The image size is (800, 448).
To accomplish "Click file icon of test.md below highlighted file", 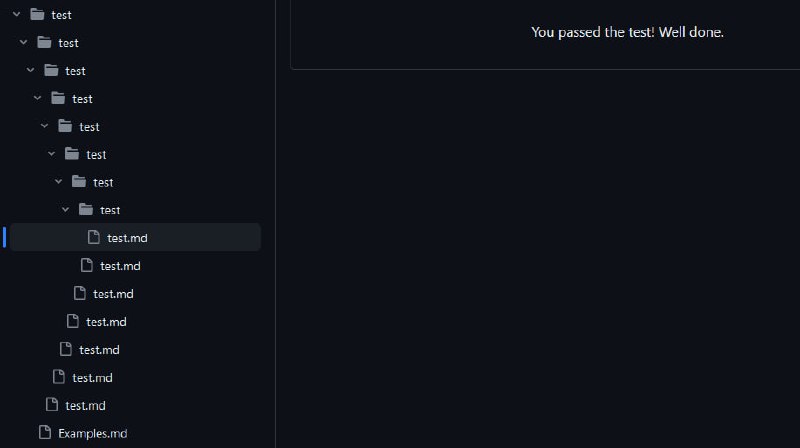I will (87, 266).
